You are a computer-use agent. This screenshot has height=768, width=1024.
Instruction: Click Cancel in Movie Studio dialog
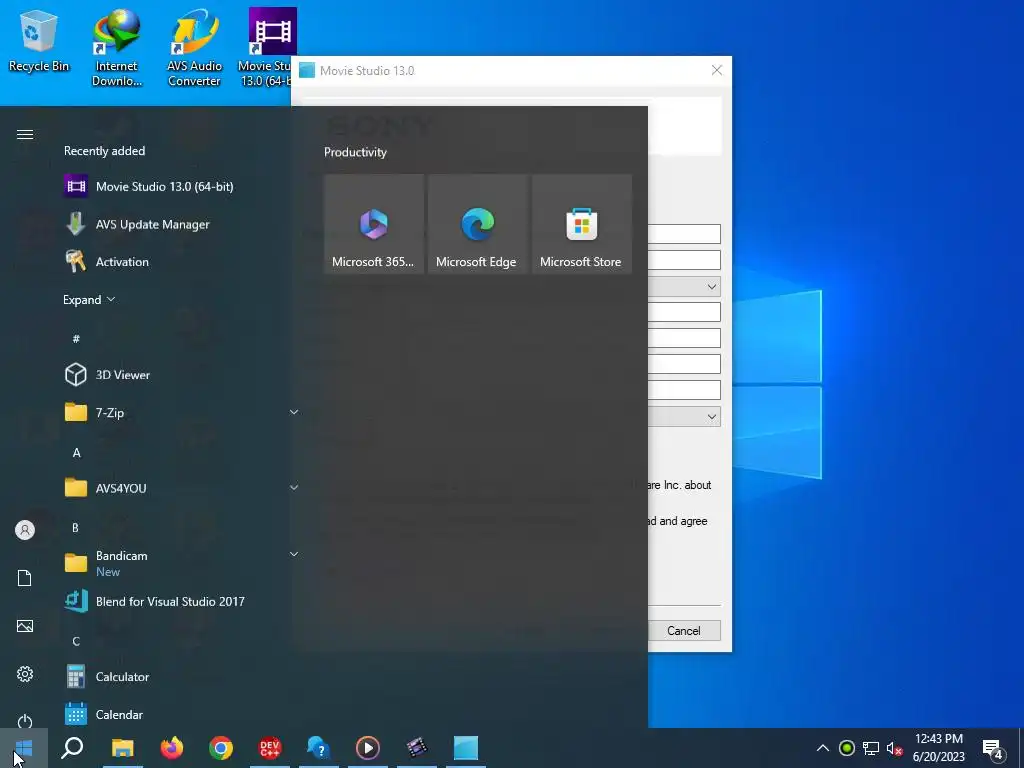pos(683,631)
